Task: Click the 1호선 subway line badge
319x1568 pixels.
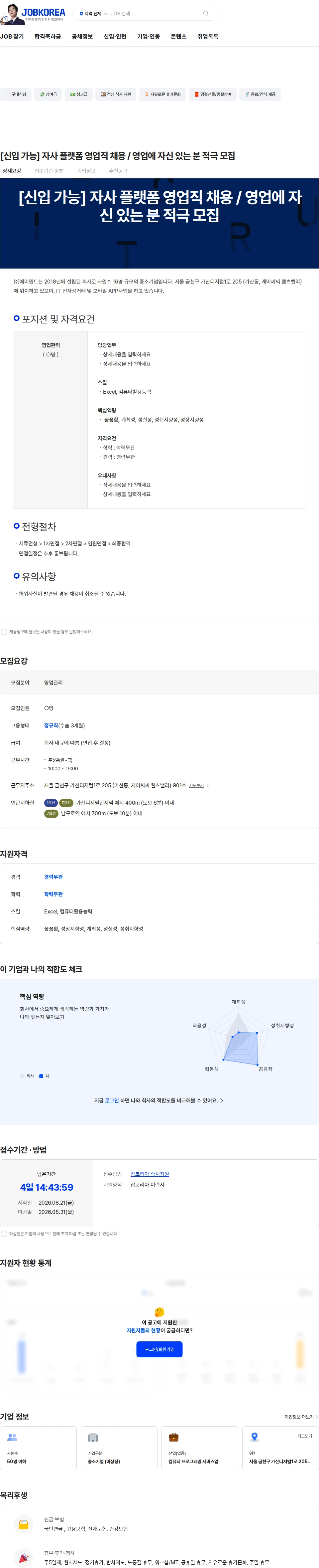Action: pyautogui.click(x=51, y=803)
